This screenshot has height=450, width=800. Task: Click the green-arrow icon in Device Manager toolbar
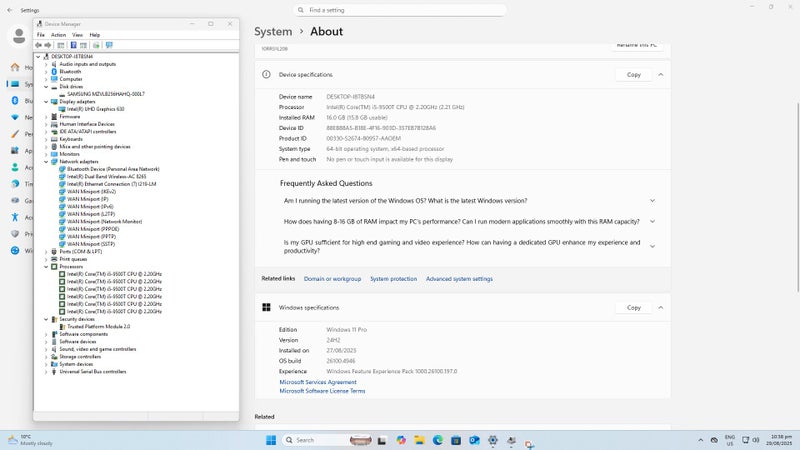click(96, 45)
